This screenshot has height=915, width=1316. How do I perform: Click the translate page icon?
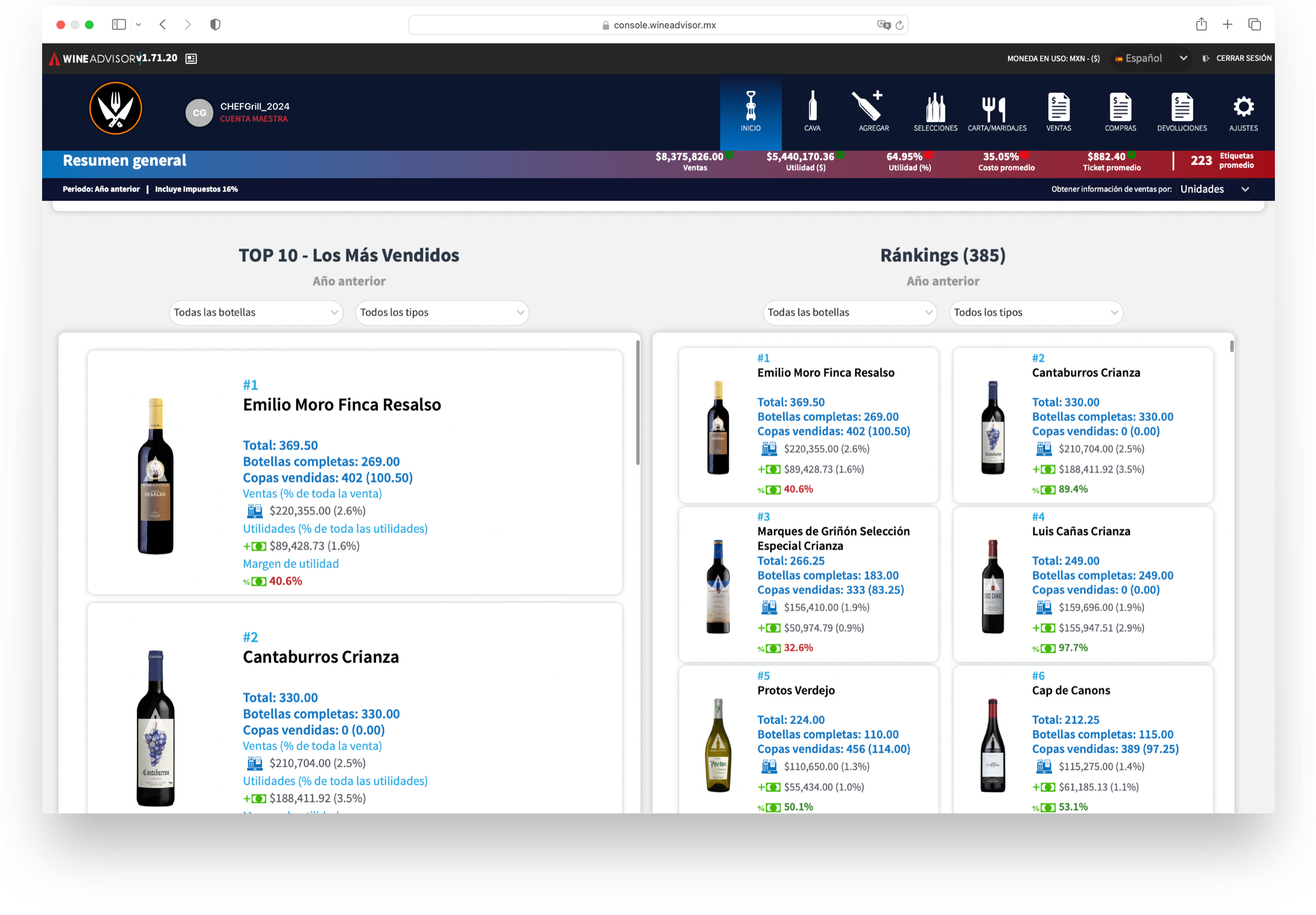(x=883, y=25)
